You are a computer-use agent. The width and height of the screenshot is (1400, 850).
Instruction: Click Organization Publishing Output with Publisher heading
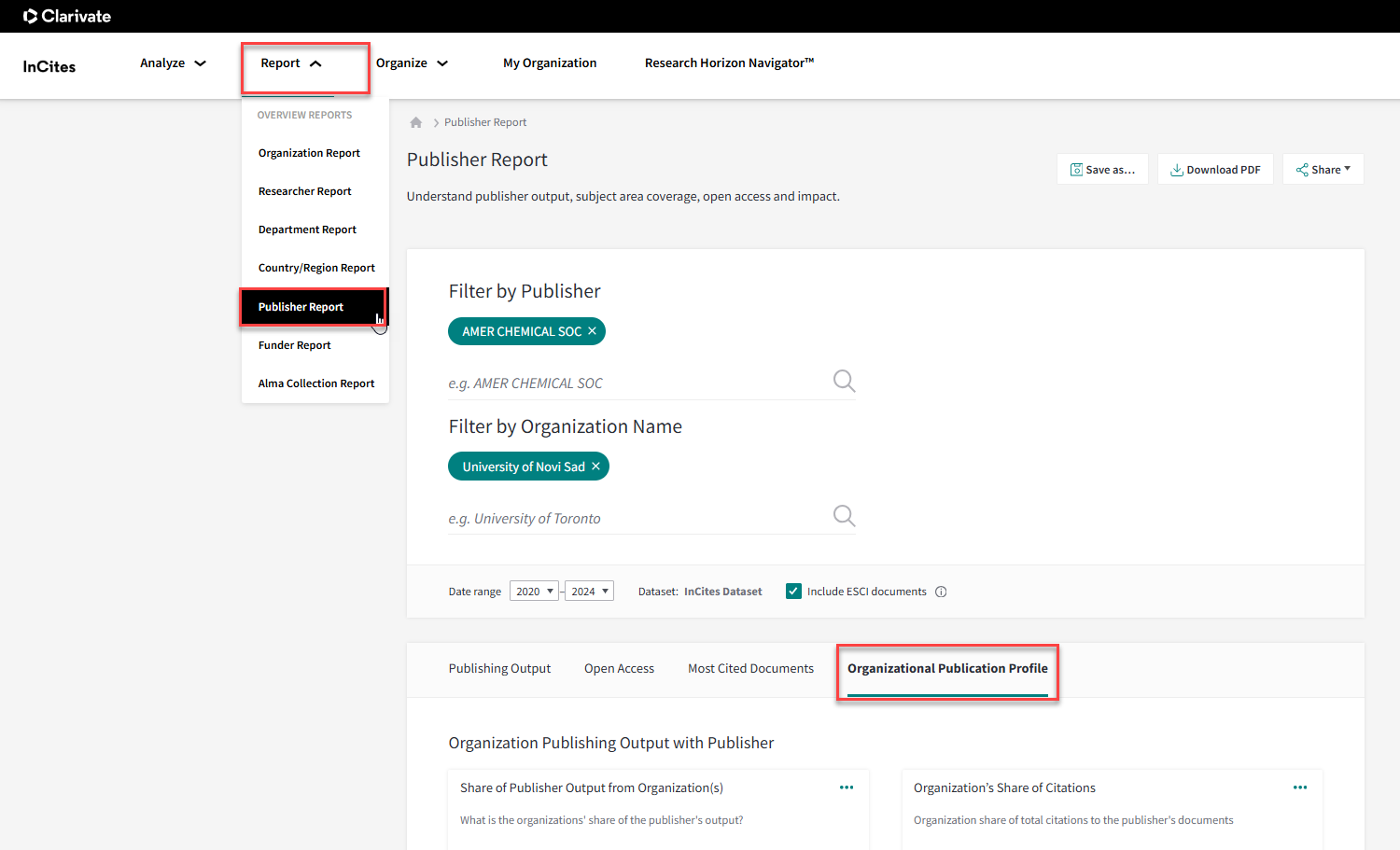[611, 743]
